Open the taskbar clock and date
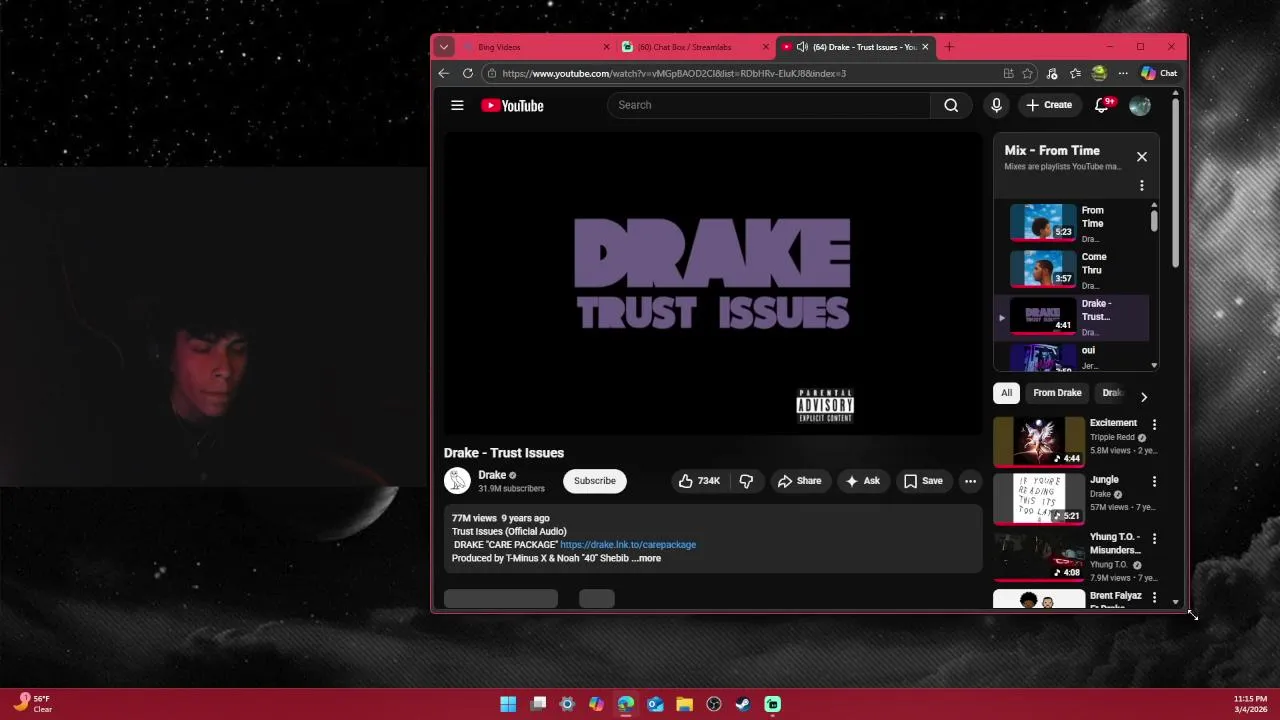 (x=1250, y=704)
